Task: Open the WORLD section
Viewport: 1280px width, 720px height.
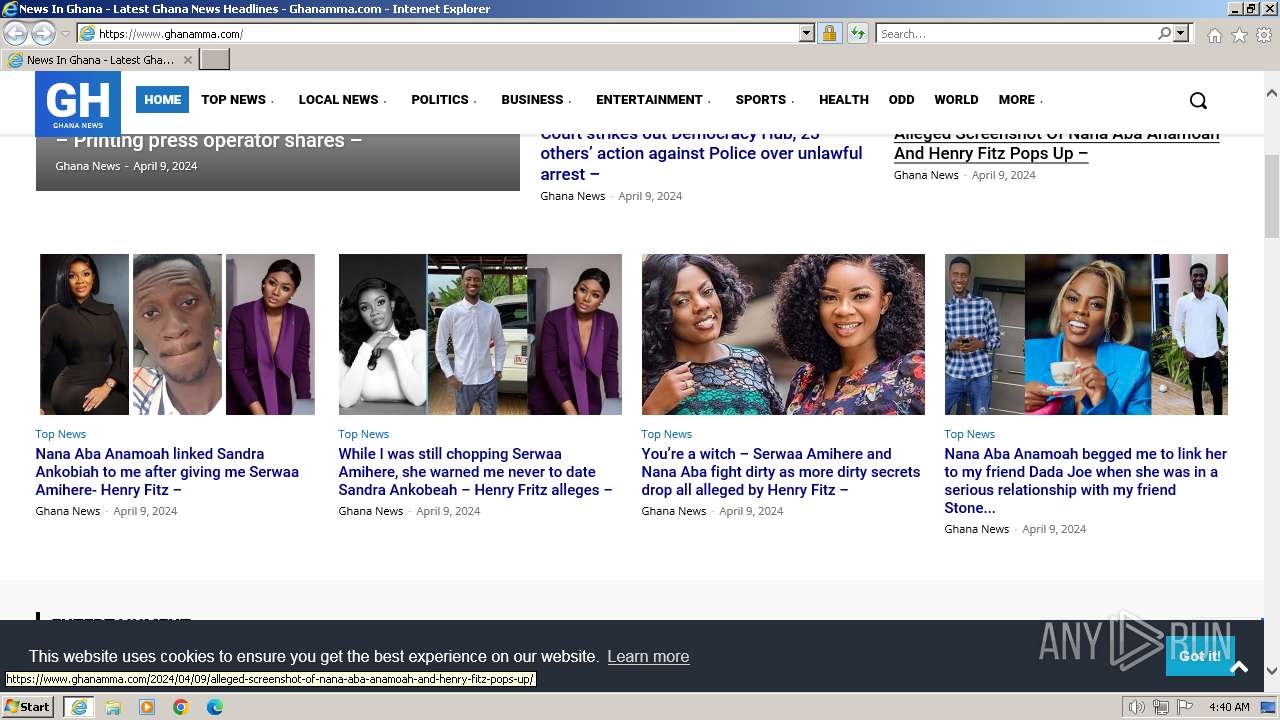Action: click(956, 100)
